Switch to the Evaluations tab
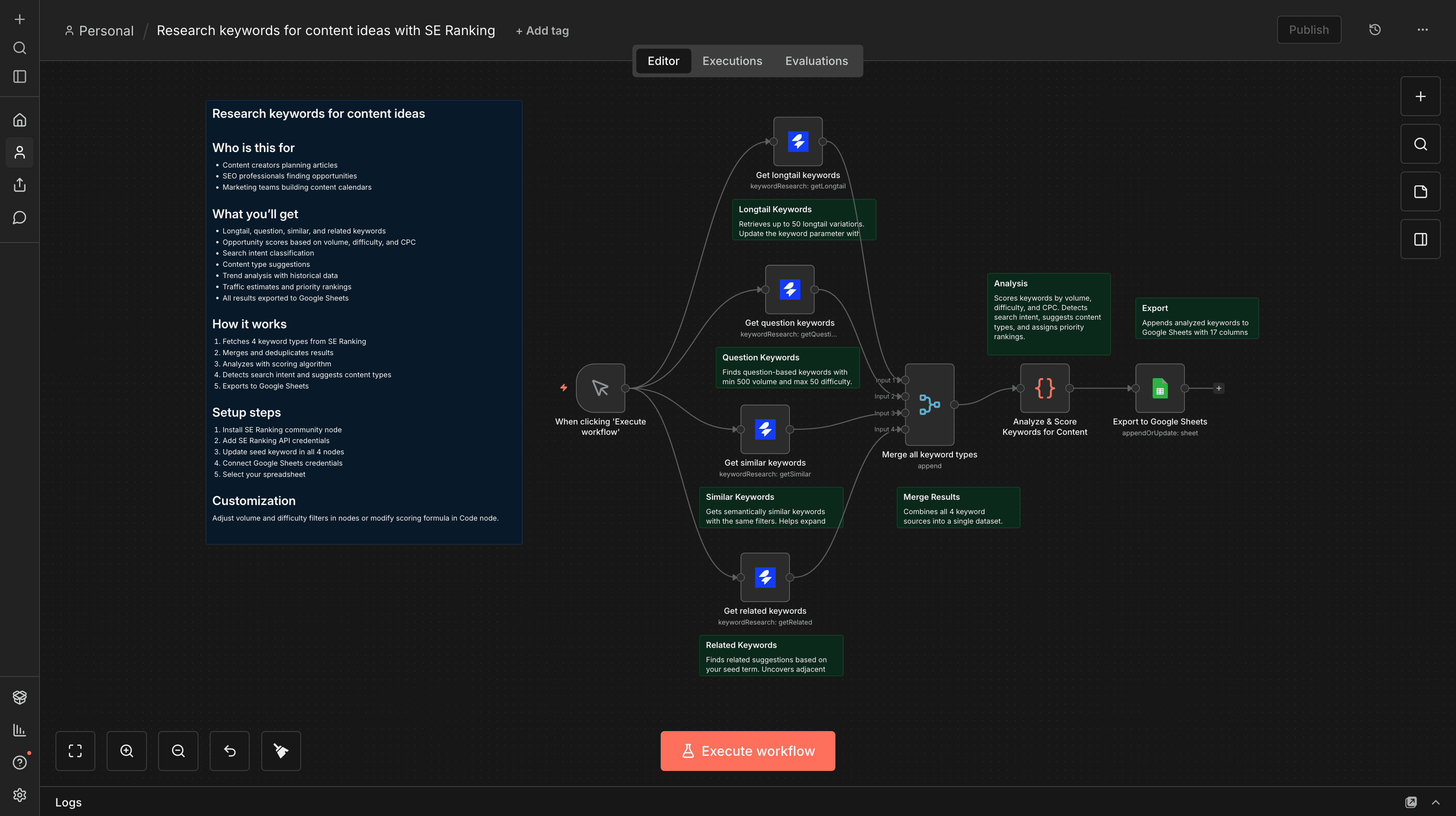The width and height of the screenshot is (1456, 816). (816, 61)
